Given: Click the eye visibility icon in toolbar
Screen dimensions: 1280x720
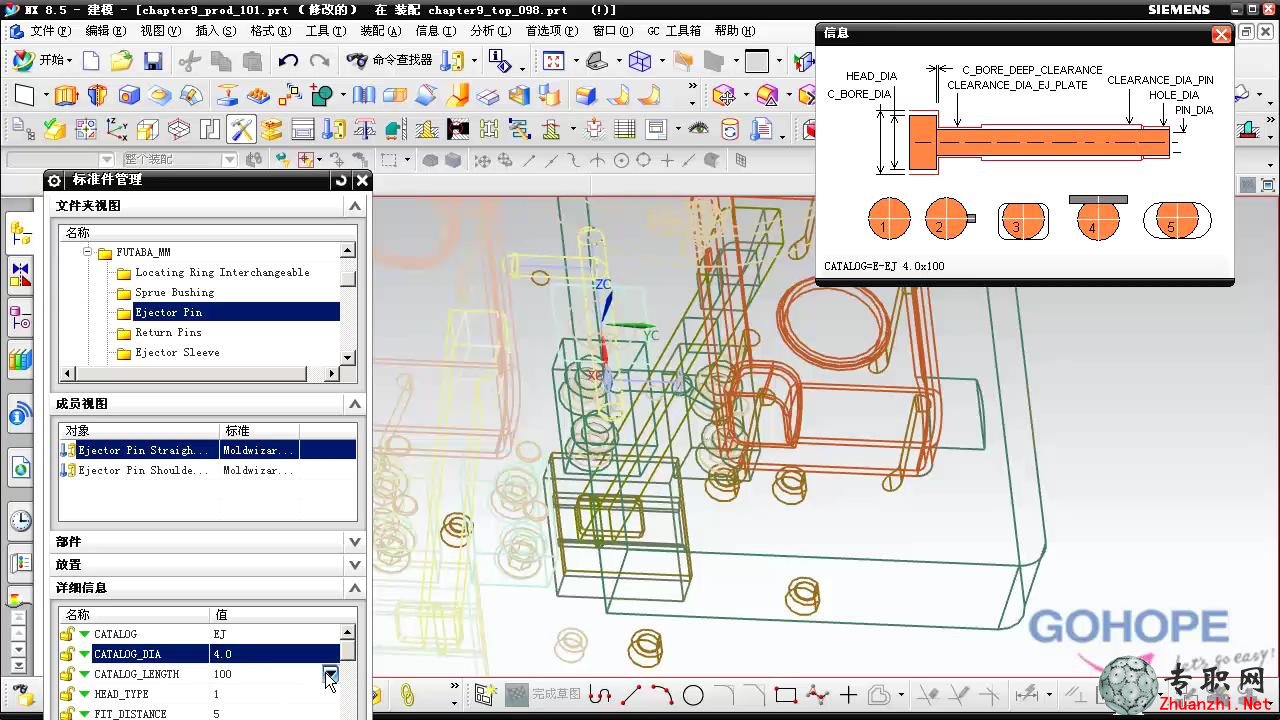Looking at the screenshot, I should click(x=698, y=129).
